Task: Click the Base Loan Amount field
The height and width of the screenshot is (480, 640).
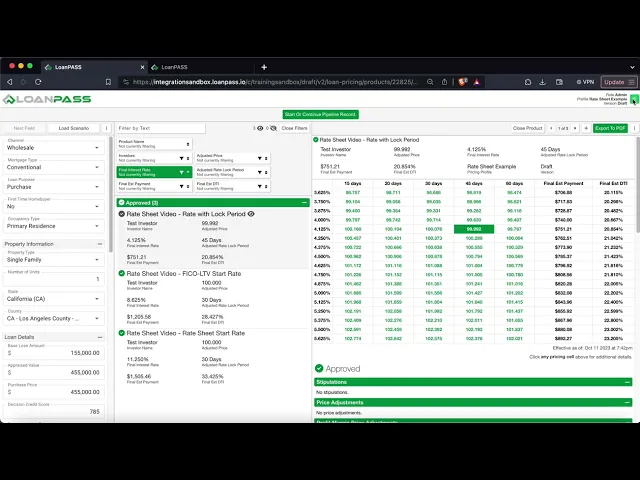Action: (53, 353)
